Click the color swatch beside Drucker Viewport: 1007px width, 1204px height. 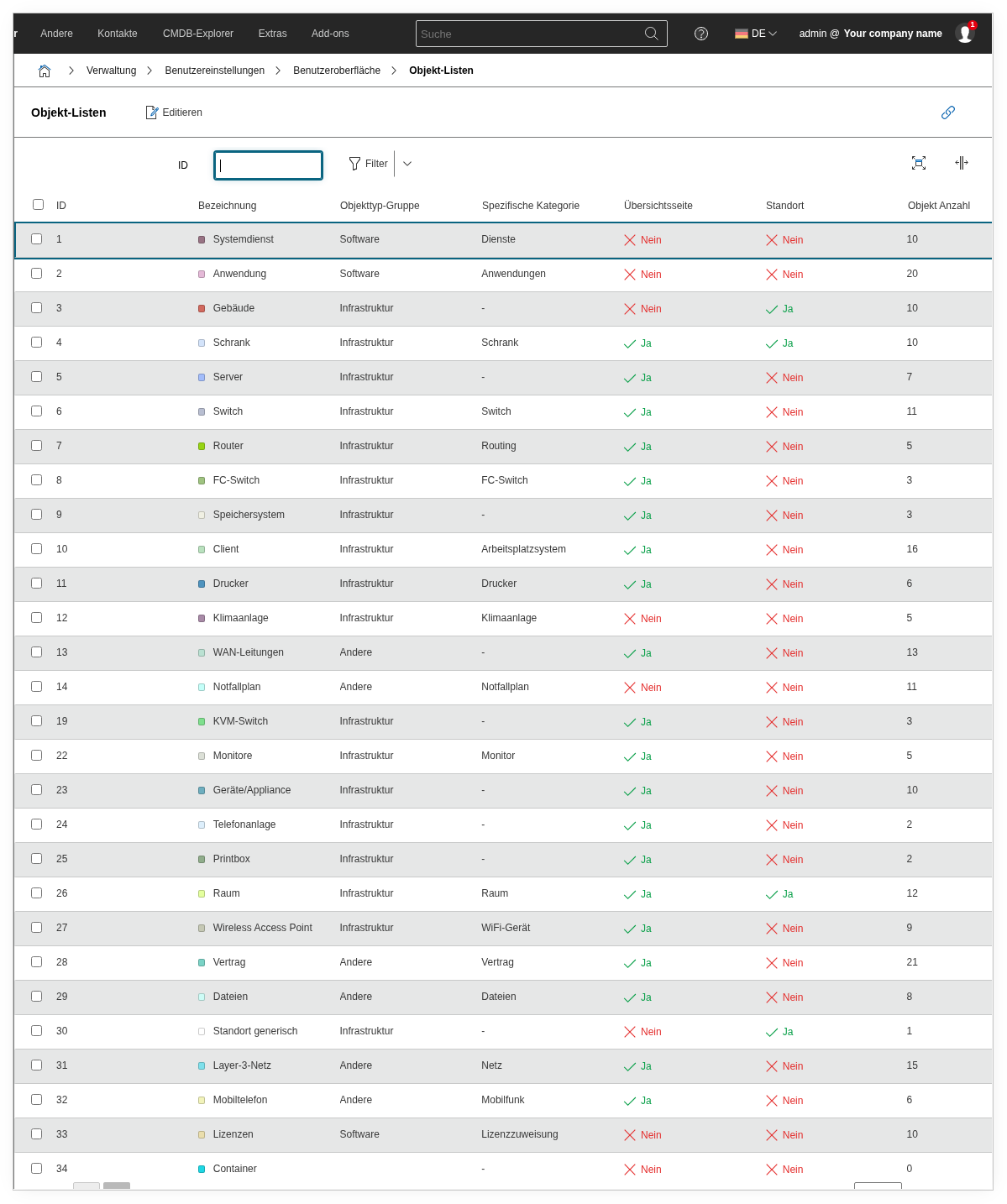202,584
